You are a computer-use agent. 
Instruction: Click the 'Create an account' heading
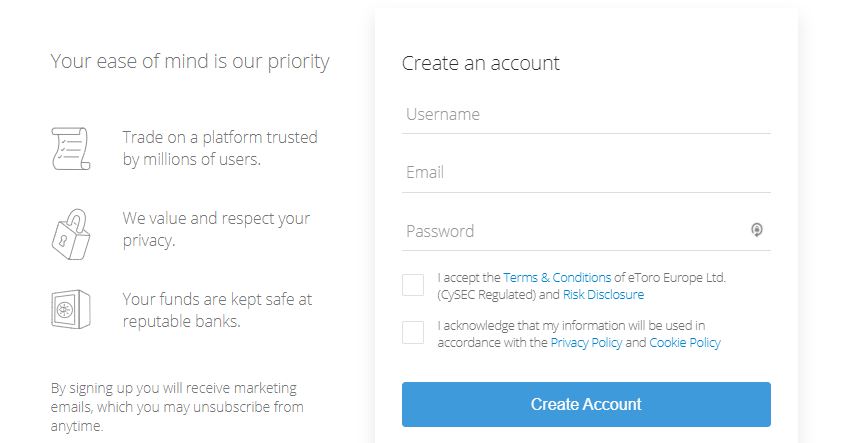[x=480, y=63]
